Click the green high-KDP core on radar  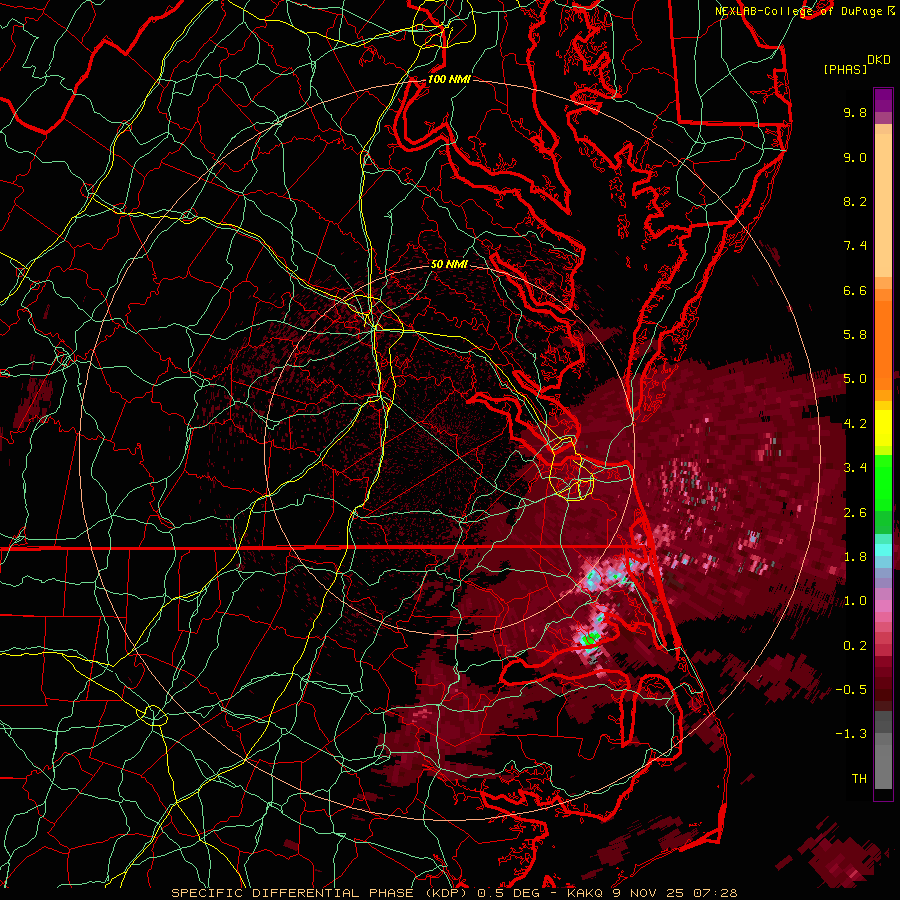pos(590,638)
